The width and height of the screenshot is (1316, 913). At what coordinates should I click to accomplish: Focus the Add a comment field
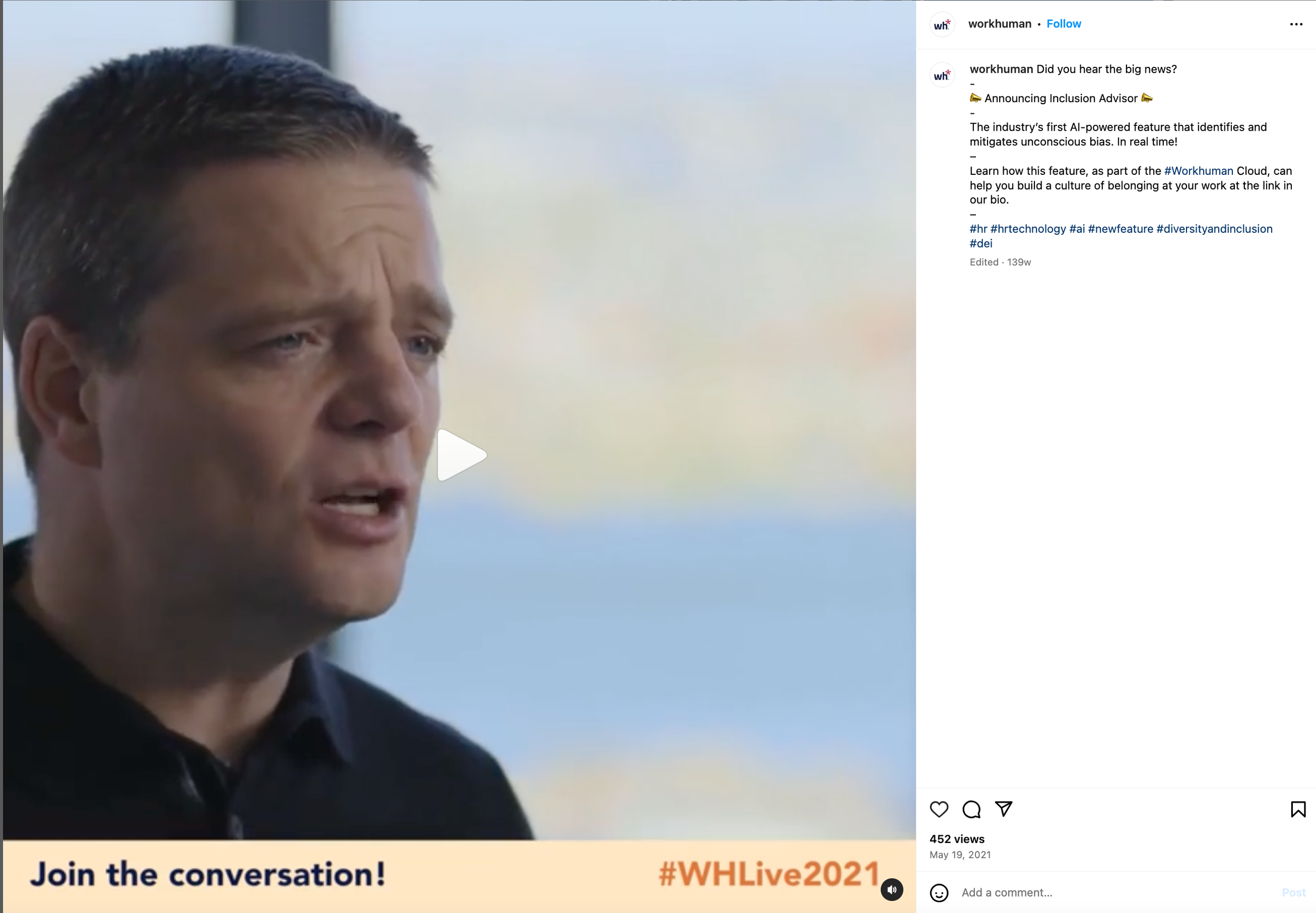pos(1115,892)
